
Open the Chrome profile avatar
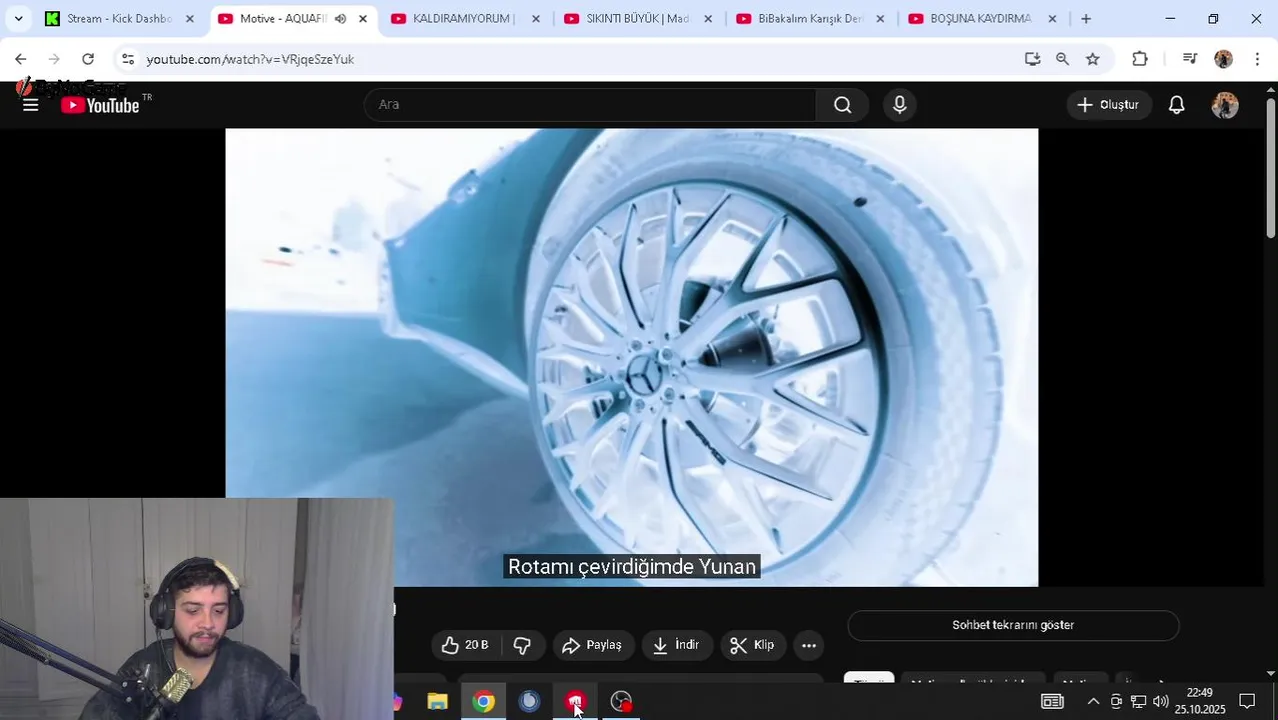coord(1224,59)
